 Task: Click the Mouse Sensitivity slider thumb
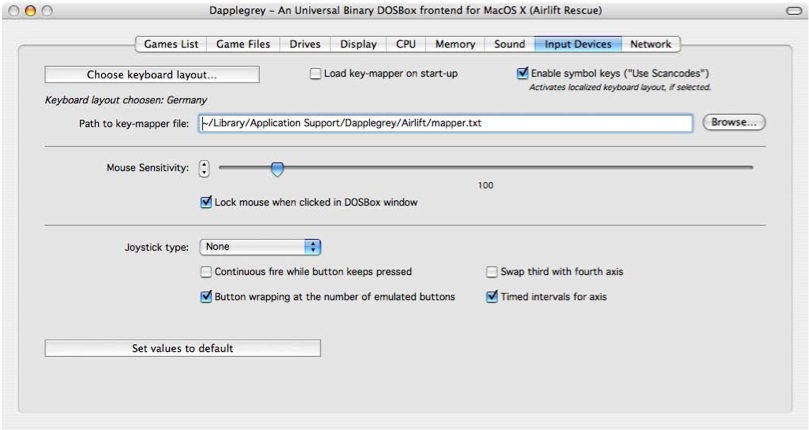(277, 169)
